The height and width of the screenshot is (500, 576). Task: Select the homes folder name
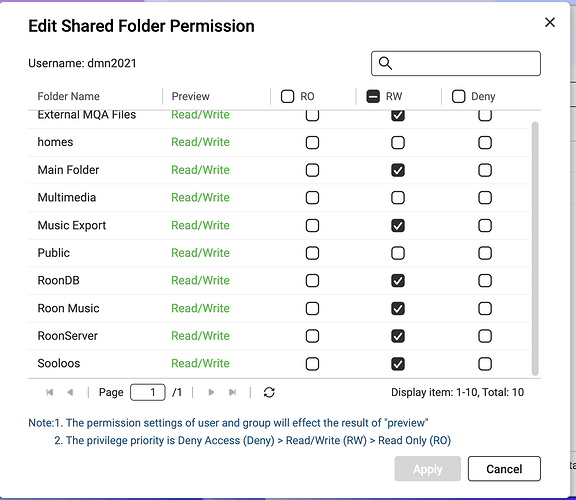click(x=55, y=142)
